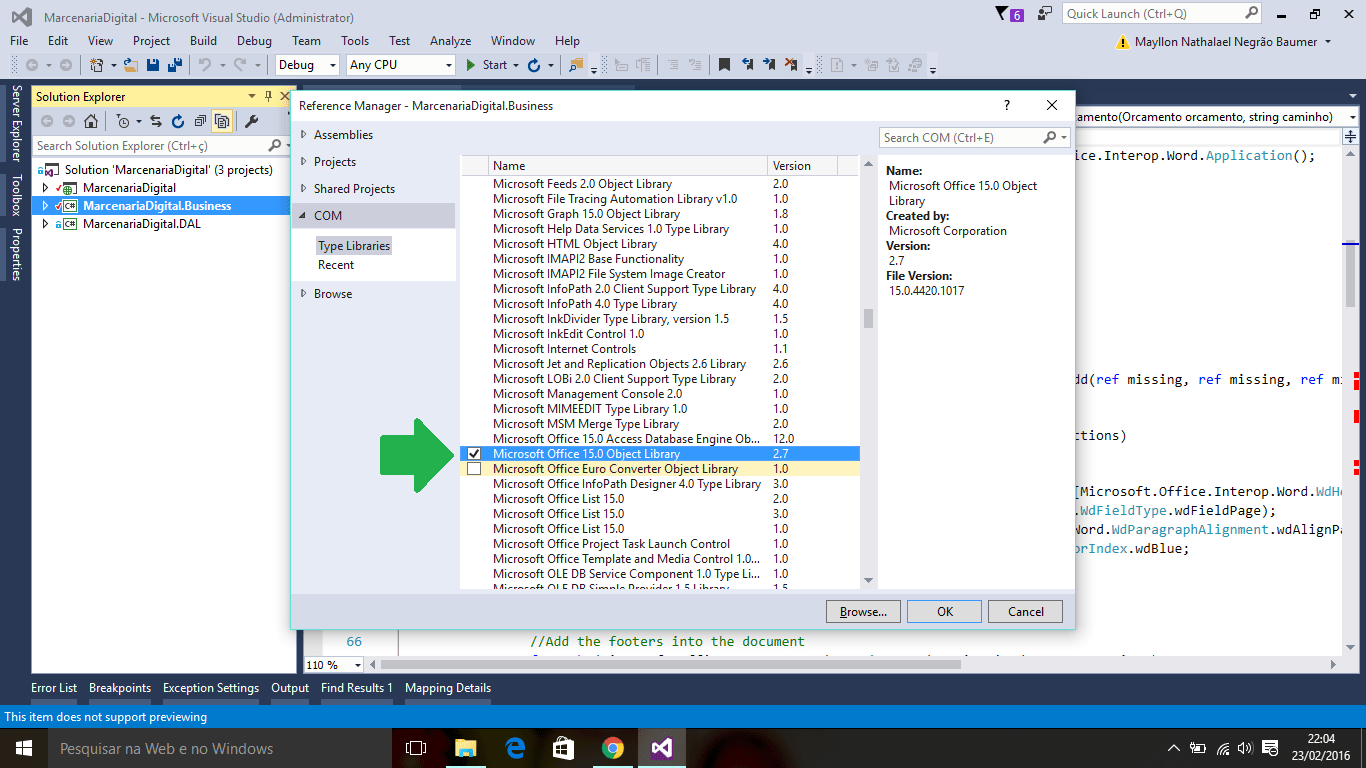Image resolution: width=1366 pixels, height=768 pixels.
Task: Collapse the COM section
Action: coord(304,216)
